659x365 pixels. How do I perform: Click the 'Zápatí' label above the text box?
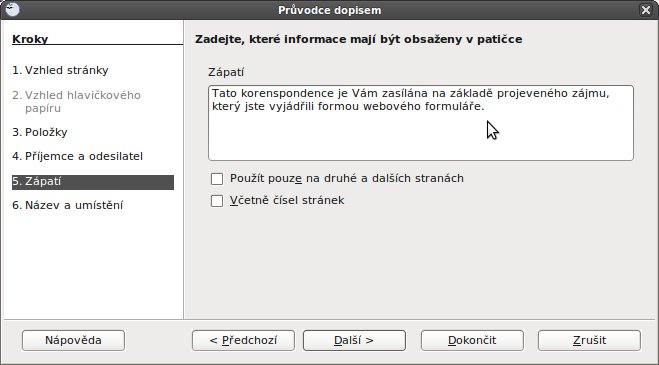tap(226, 72)
